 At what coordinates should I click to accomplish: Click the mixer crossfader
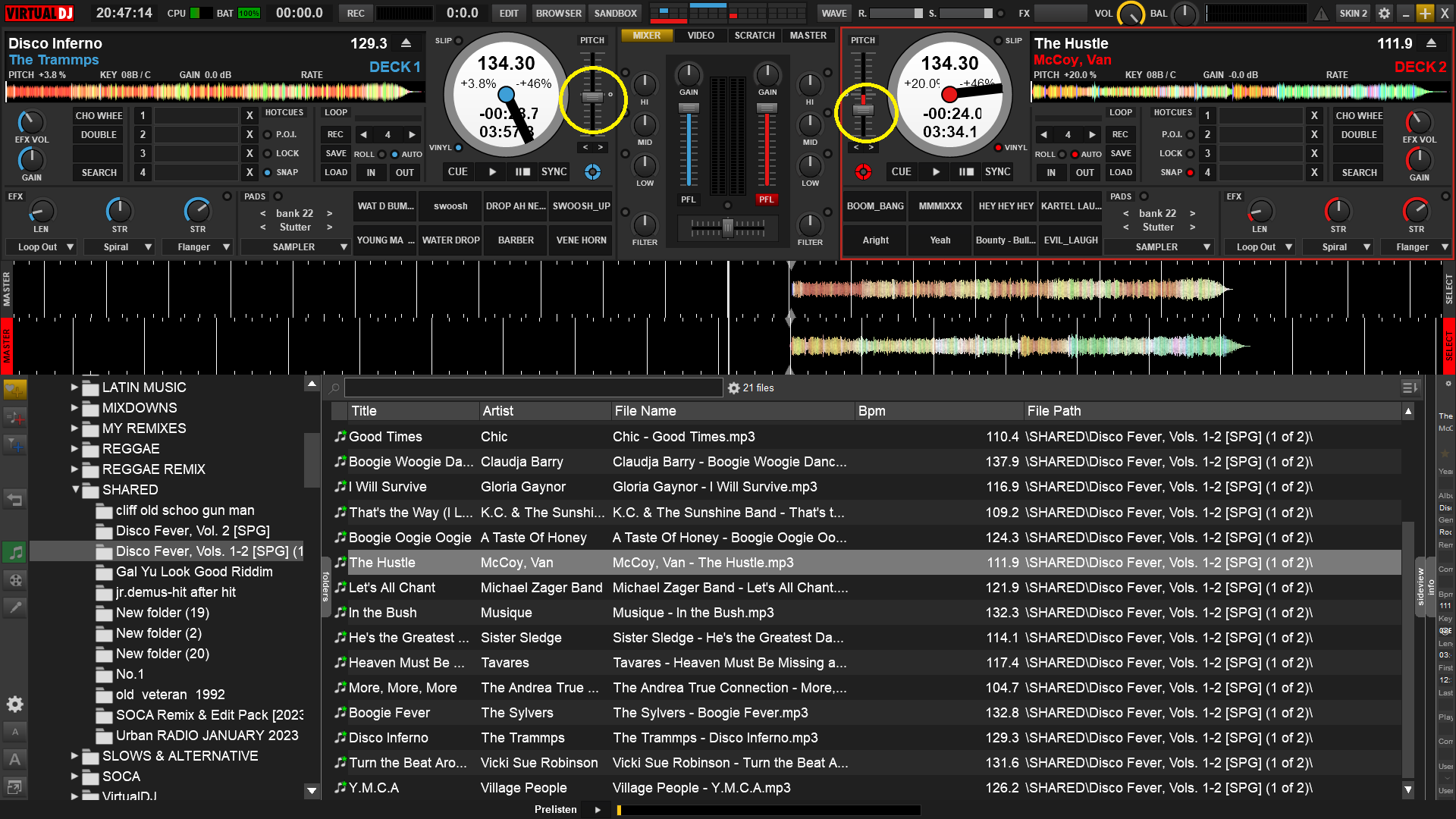pos(727,227)
